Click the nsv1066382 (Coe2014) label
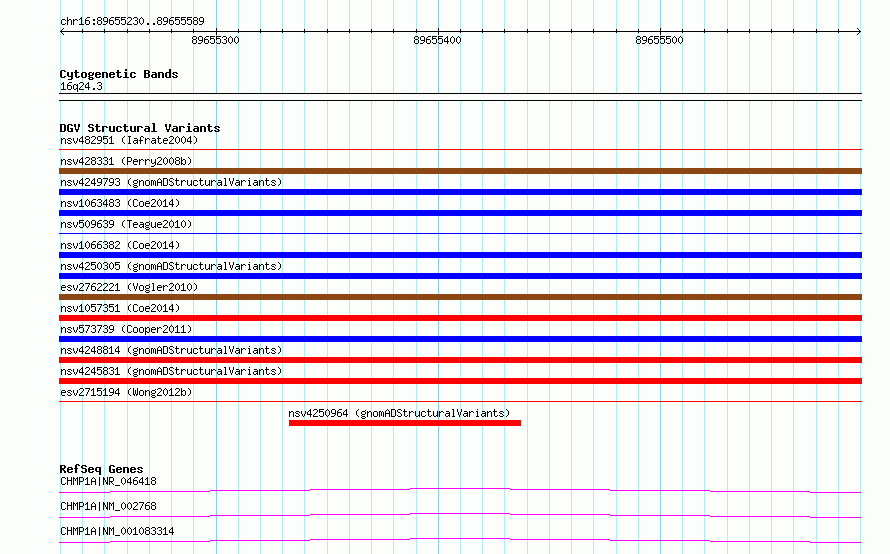This screenshot has width=890, height=554. 120,245
